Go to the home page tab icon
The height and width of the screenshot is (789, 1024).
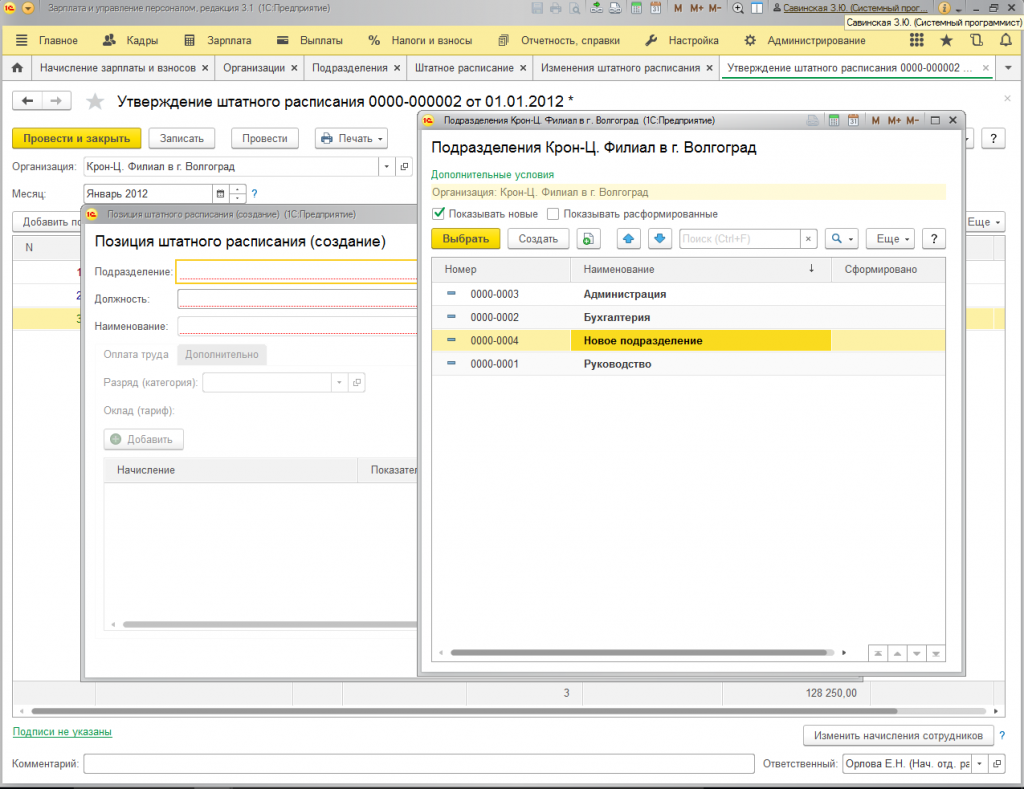[16, 68]
